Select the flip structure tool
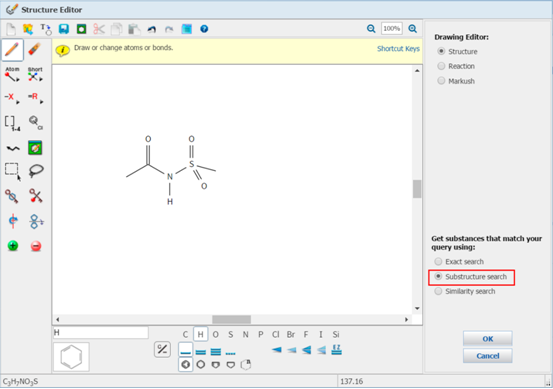 [x=36, y=221]
